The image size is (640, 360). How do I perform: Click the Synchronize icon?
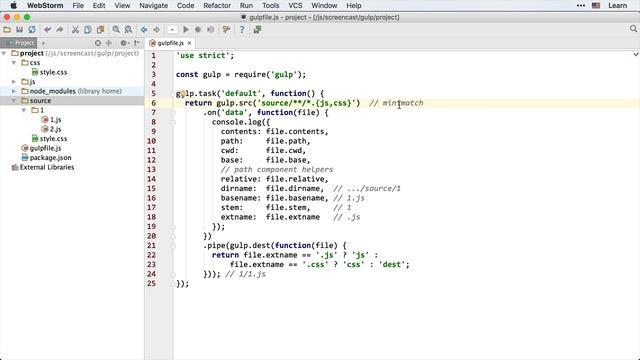31,29
